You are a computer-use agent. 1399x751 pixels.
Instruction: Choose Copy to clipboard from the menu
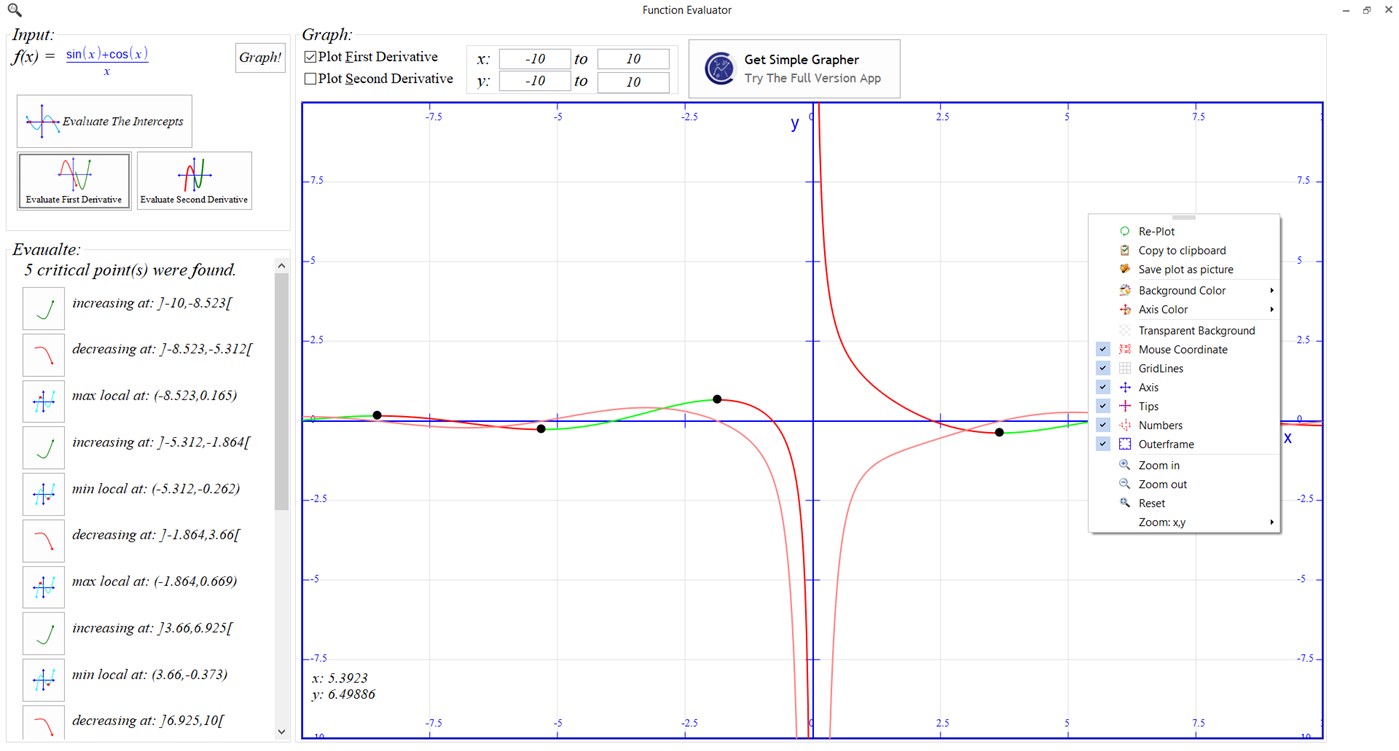[1181, 250]
